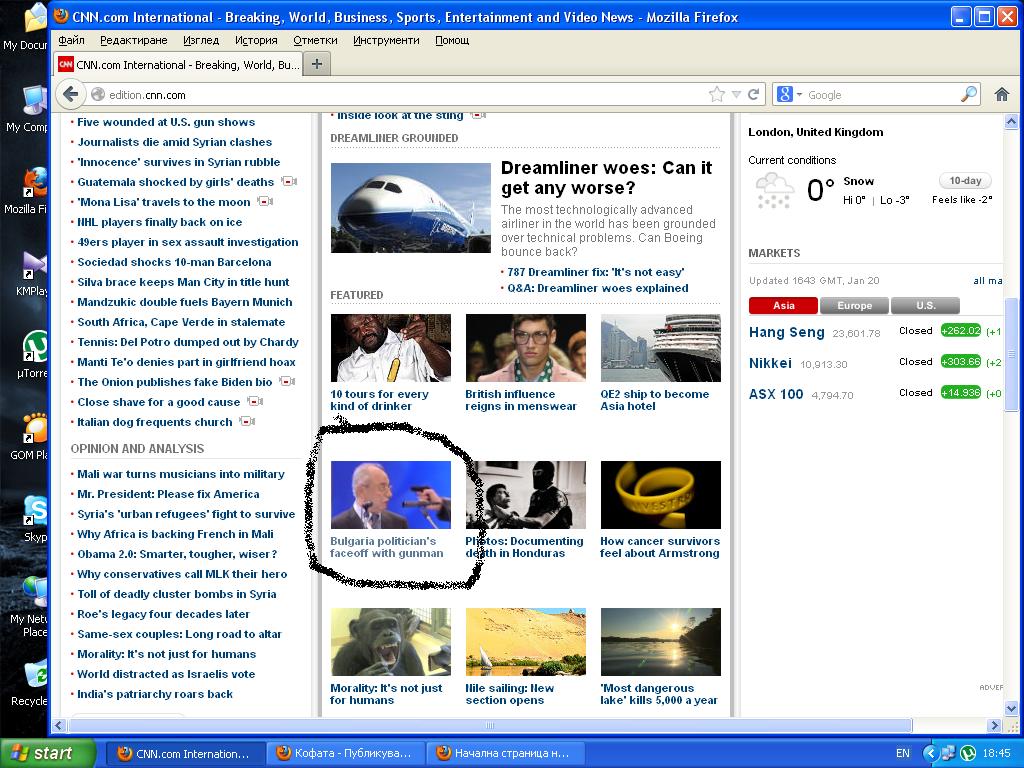
Task: Click the 'Most dangerous lake' sunset thumbnail
Action: (x=661, y=642)
